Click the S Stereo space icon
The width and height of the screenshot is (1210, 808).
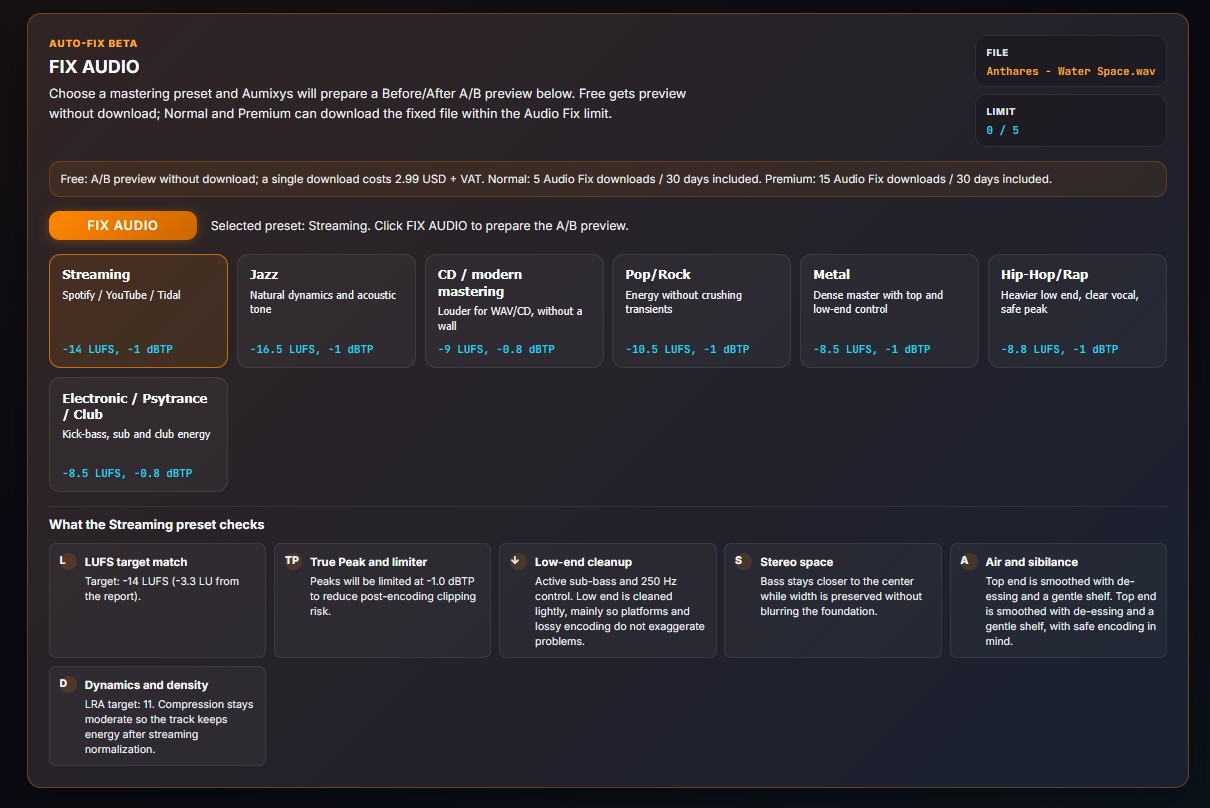point(739,561)
